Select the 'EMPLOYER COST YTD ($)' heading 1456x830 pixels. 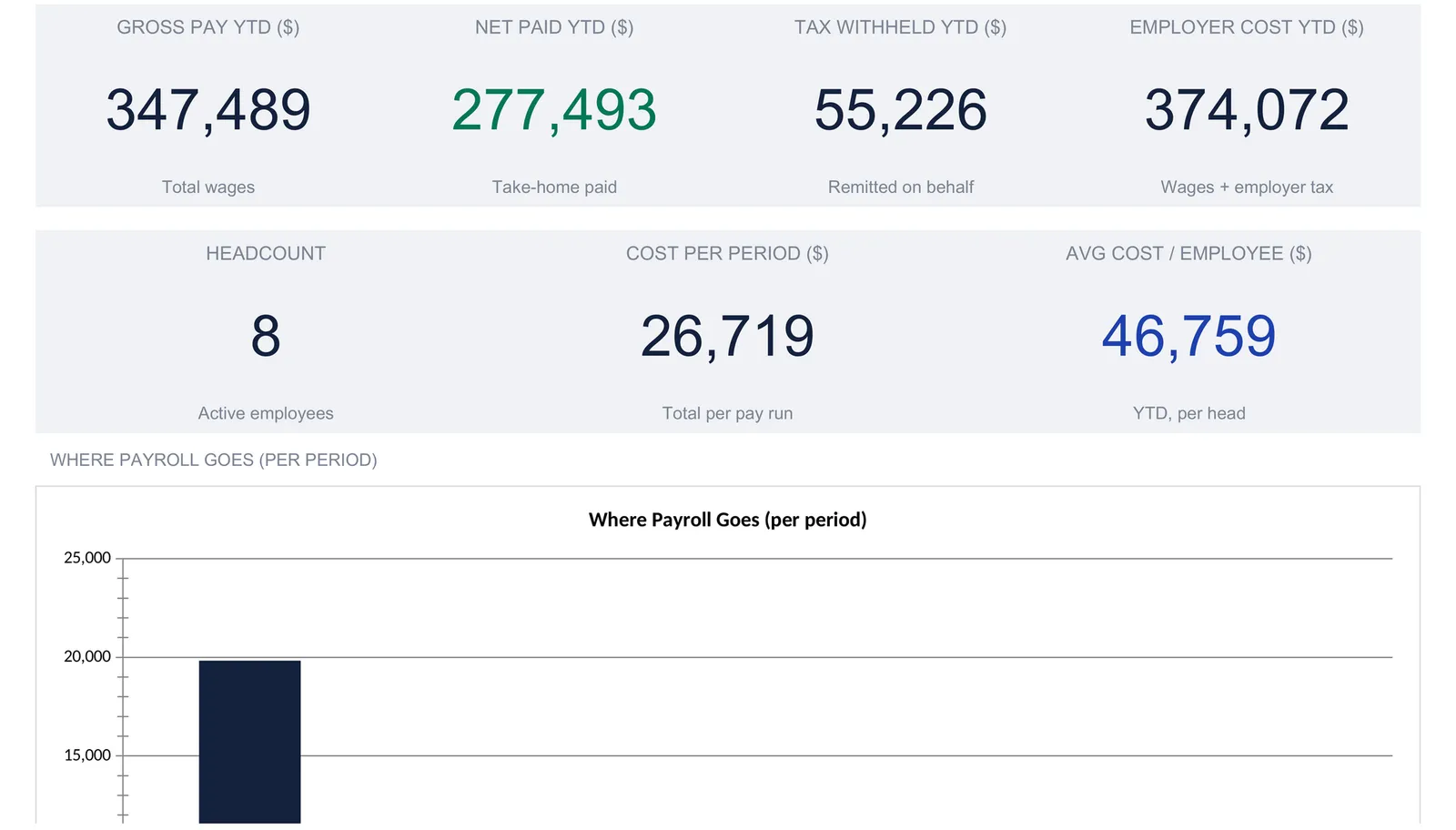click(1247, 27)
